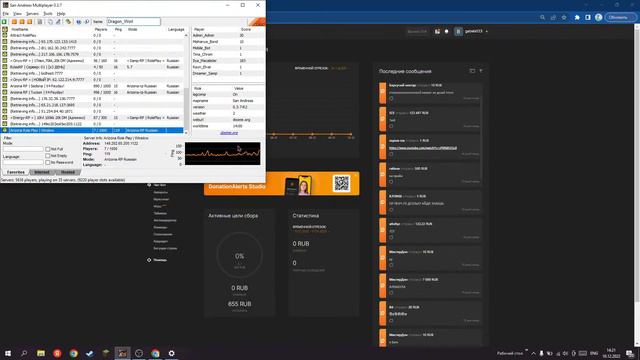Open Server Properties via pencil icon
The image size is (640, 360).
[x=58, y=22]
